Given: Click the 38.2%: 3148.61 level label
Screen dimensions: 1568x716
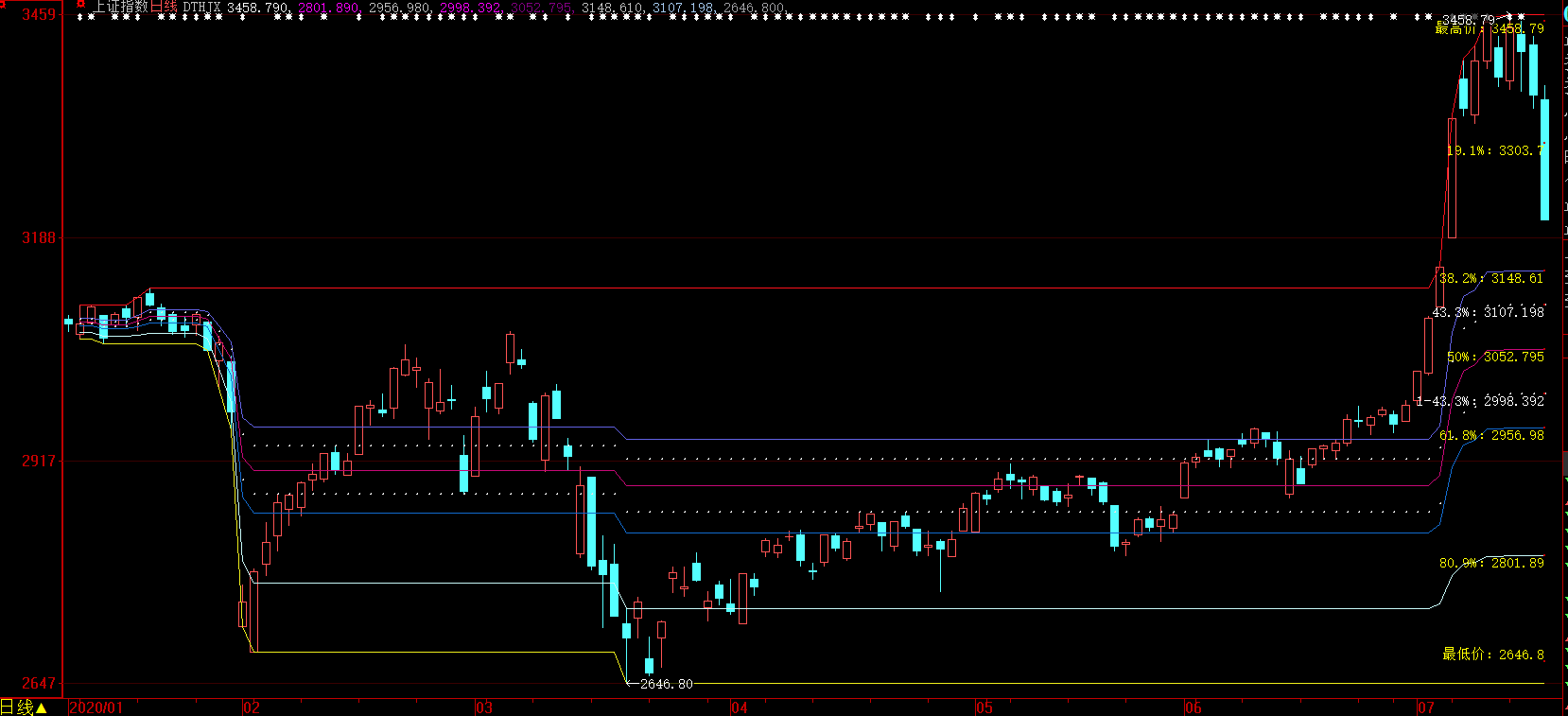Looking at the screenshot, I should [1491, 278].
